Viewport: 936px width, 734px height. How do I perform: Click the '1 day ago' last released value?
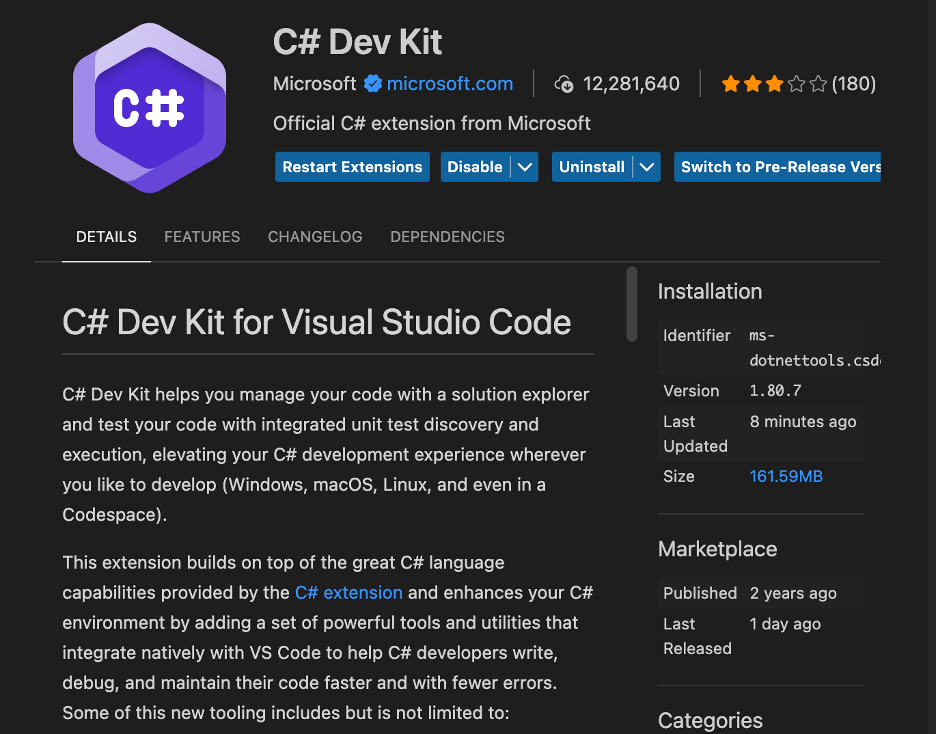click(785, 624)
